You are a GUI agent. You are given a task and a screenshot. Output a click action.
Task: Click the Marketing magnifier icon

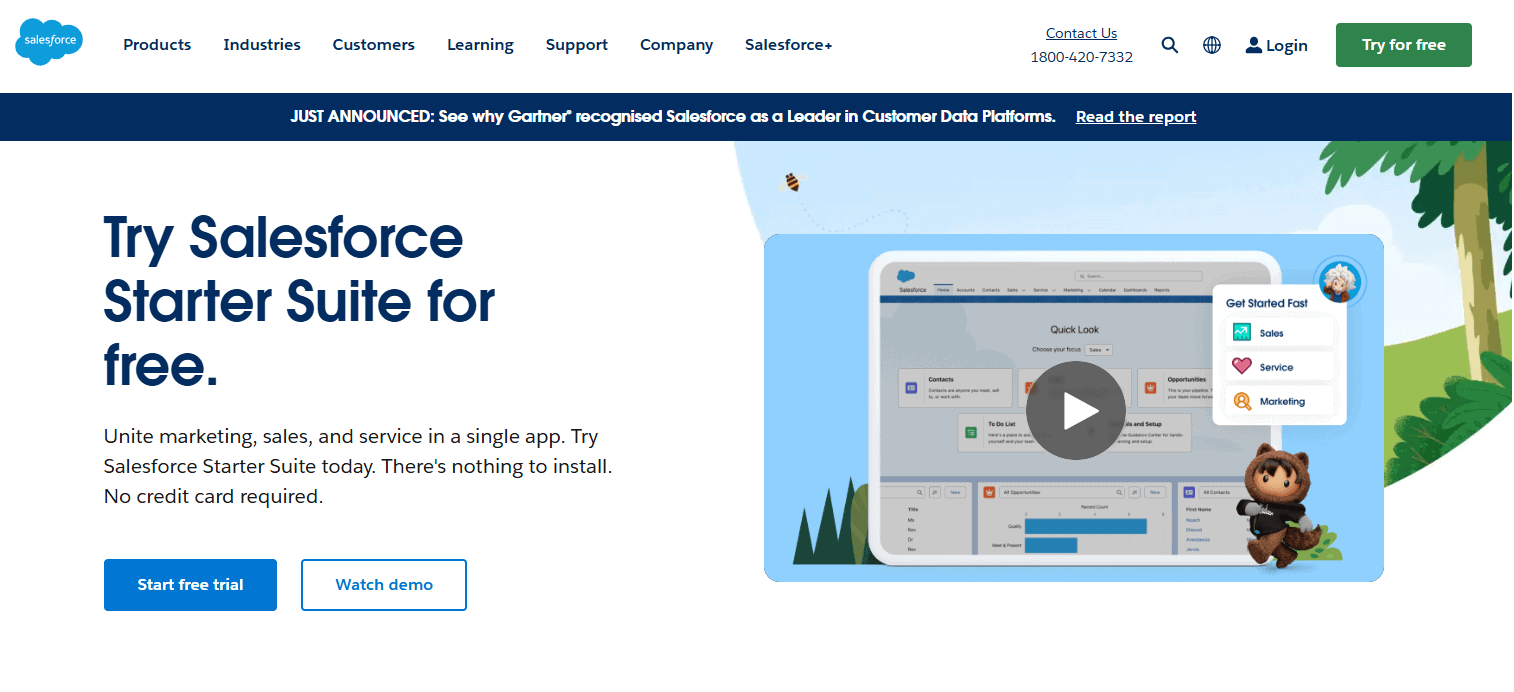click(1242, 401)
